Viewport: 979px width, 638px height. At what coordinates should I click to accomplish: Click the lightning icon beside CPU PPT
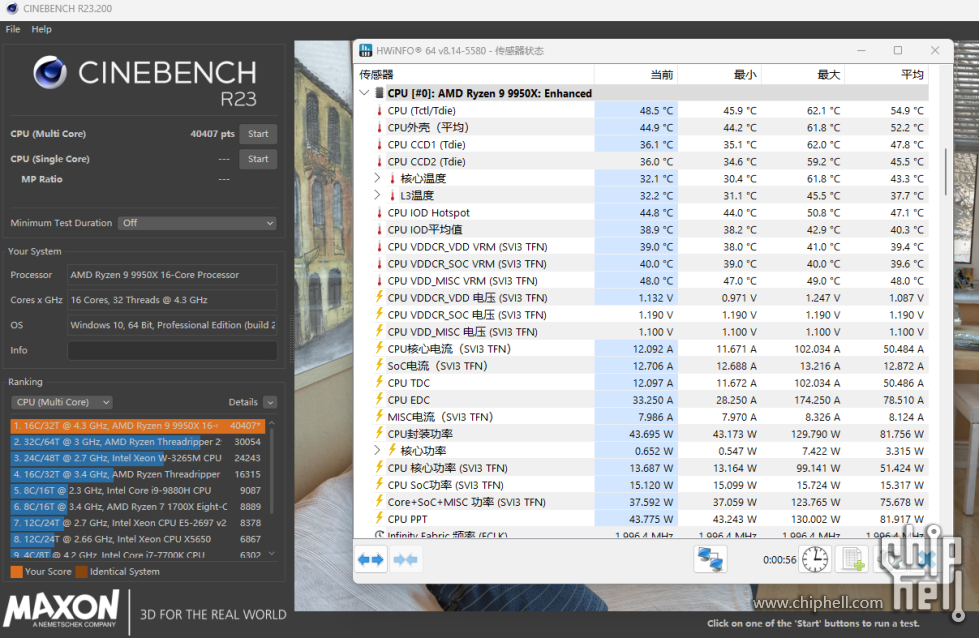(379, 519)
